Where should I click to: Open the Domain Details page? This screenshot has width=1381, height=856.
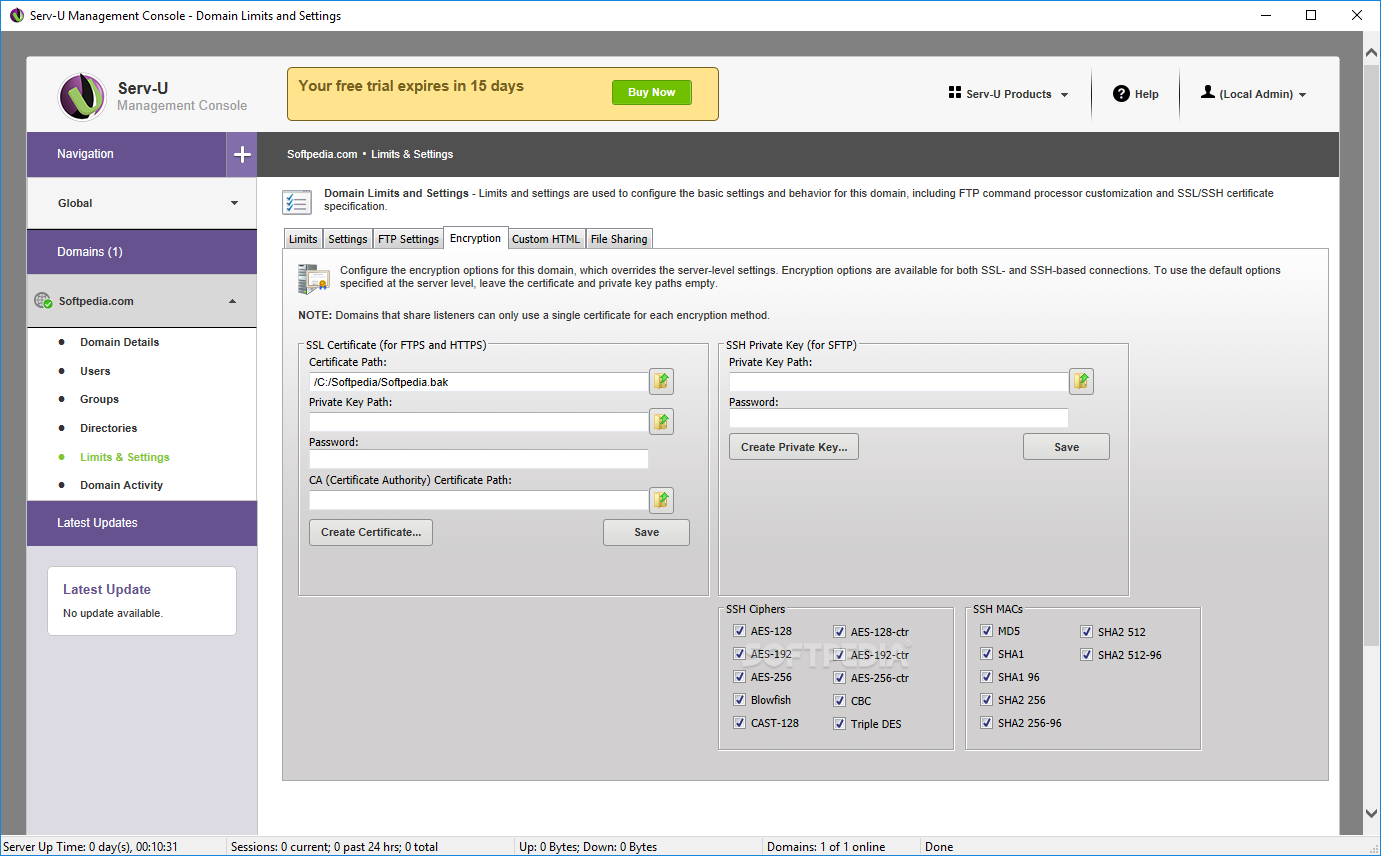click(x=120, y=342)
